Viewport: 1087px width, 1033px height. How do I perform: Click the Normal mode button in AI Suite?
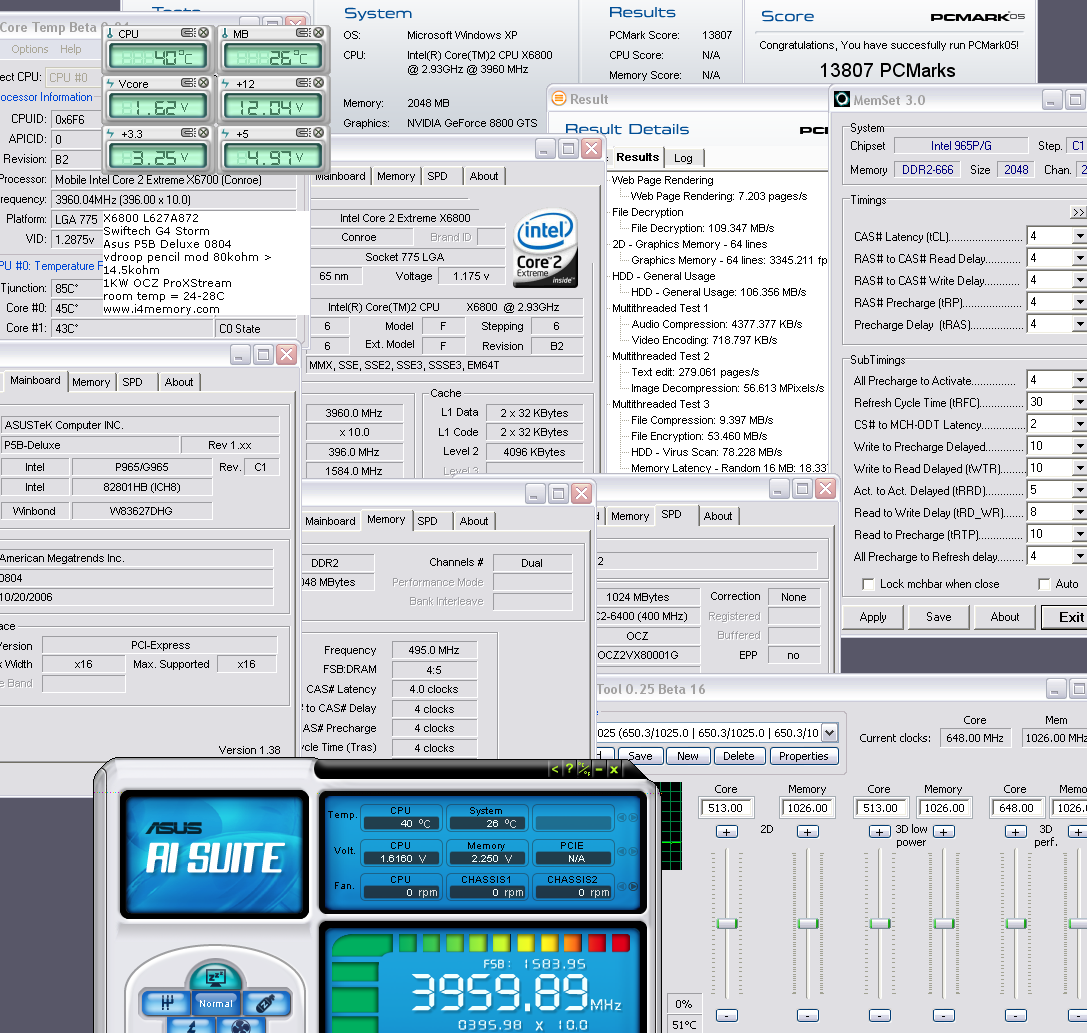tap(216, 1003)
